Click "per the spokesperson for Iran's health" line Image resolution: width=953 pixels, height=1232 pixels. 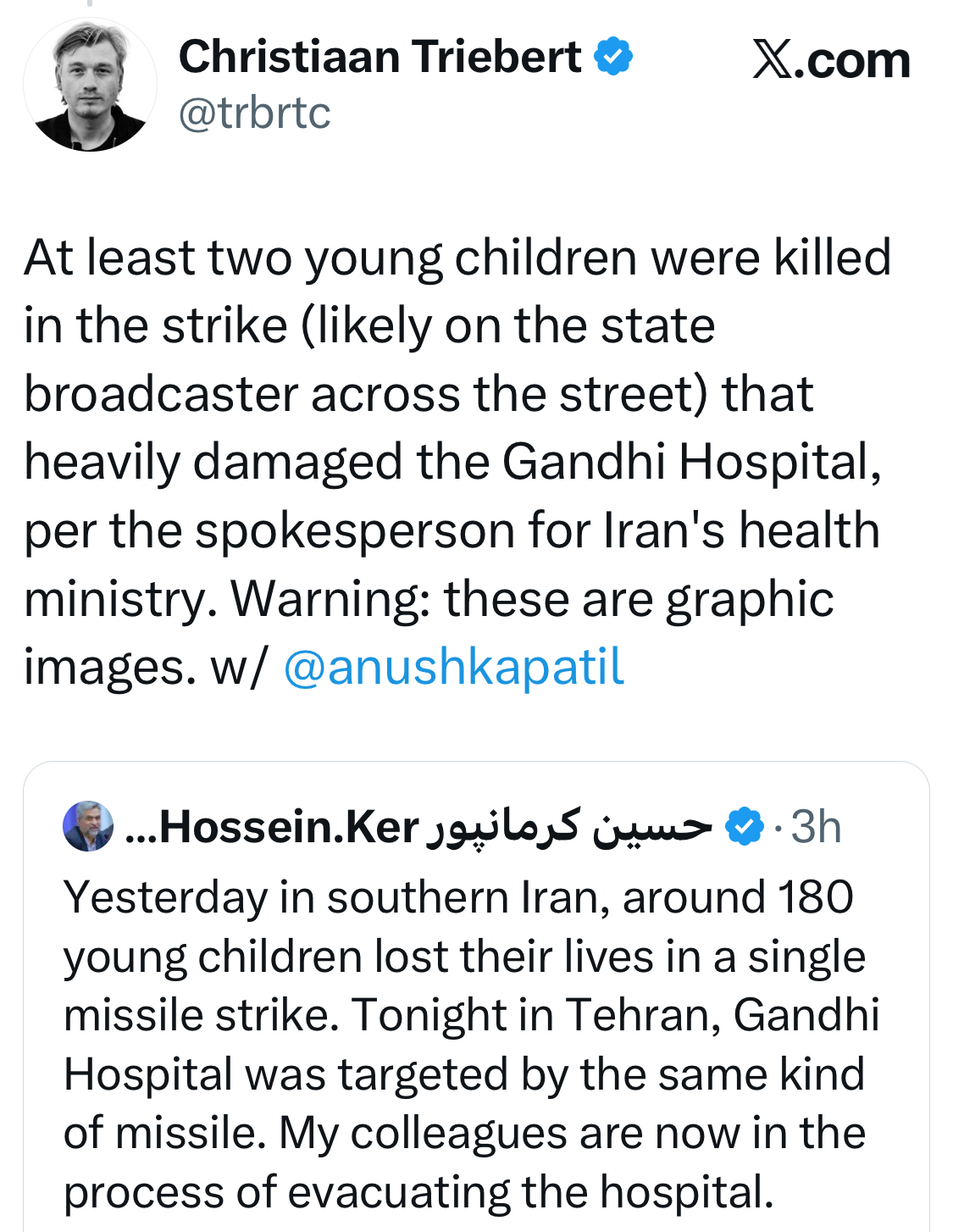[x=452, y=531]
